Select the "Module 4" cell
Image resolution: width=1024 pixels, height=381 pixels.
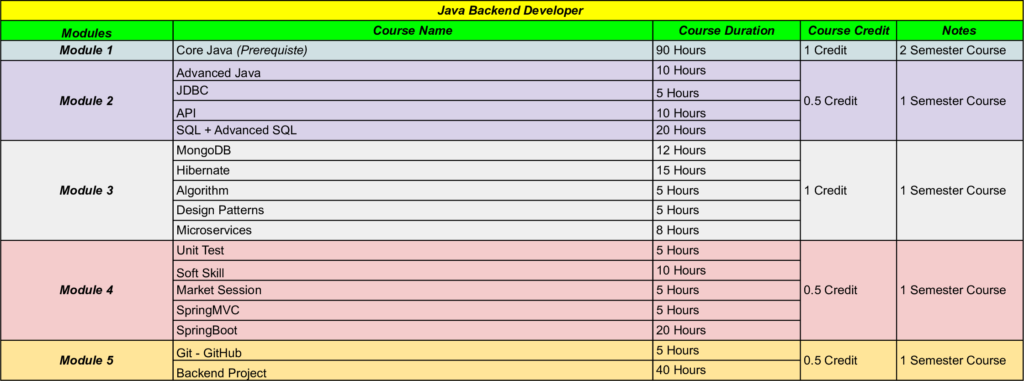pos(87,290)
